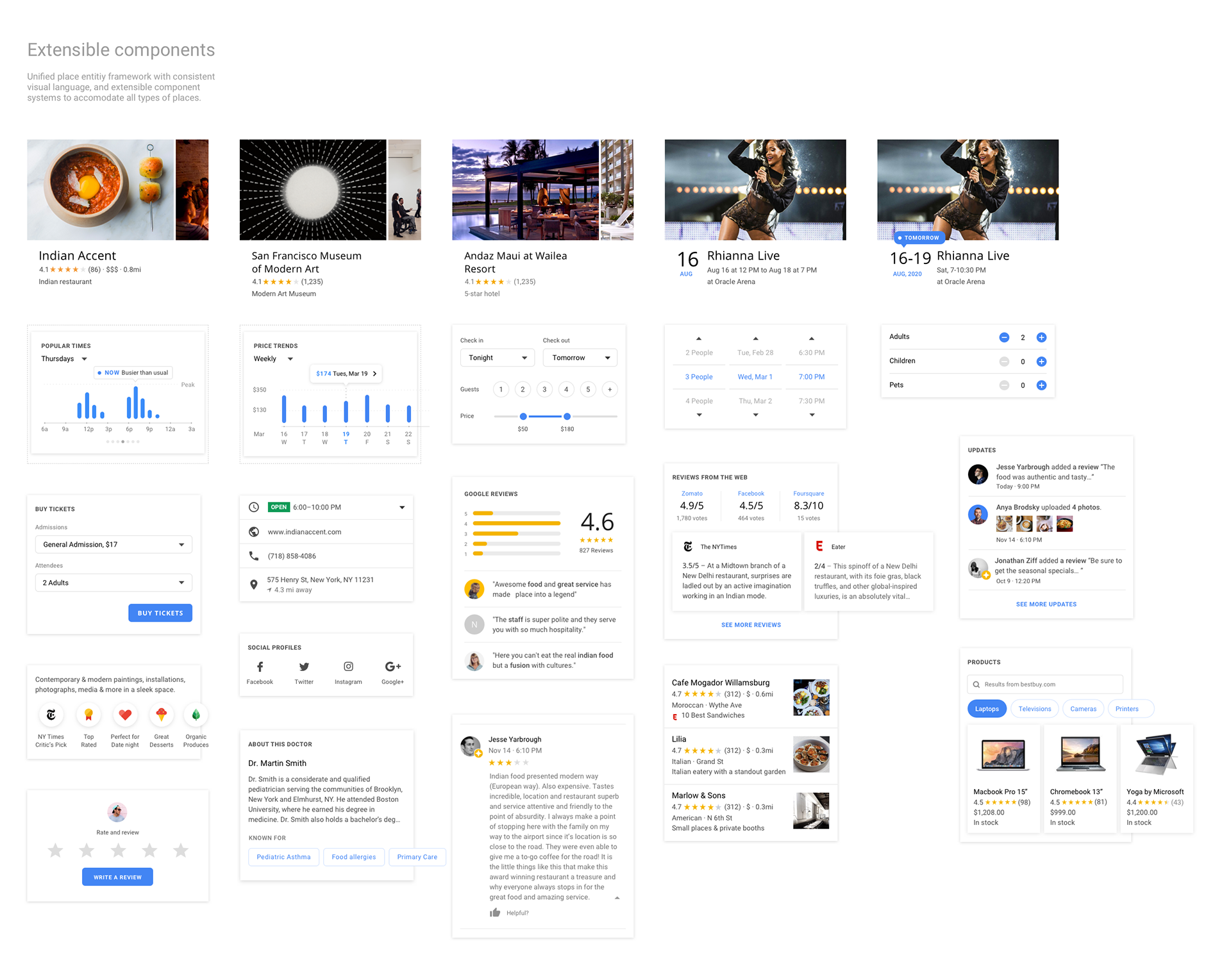Click the Organic Produces leaf icon

point(196,714)
